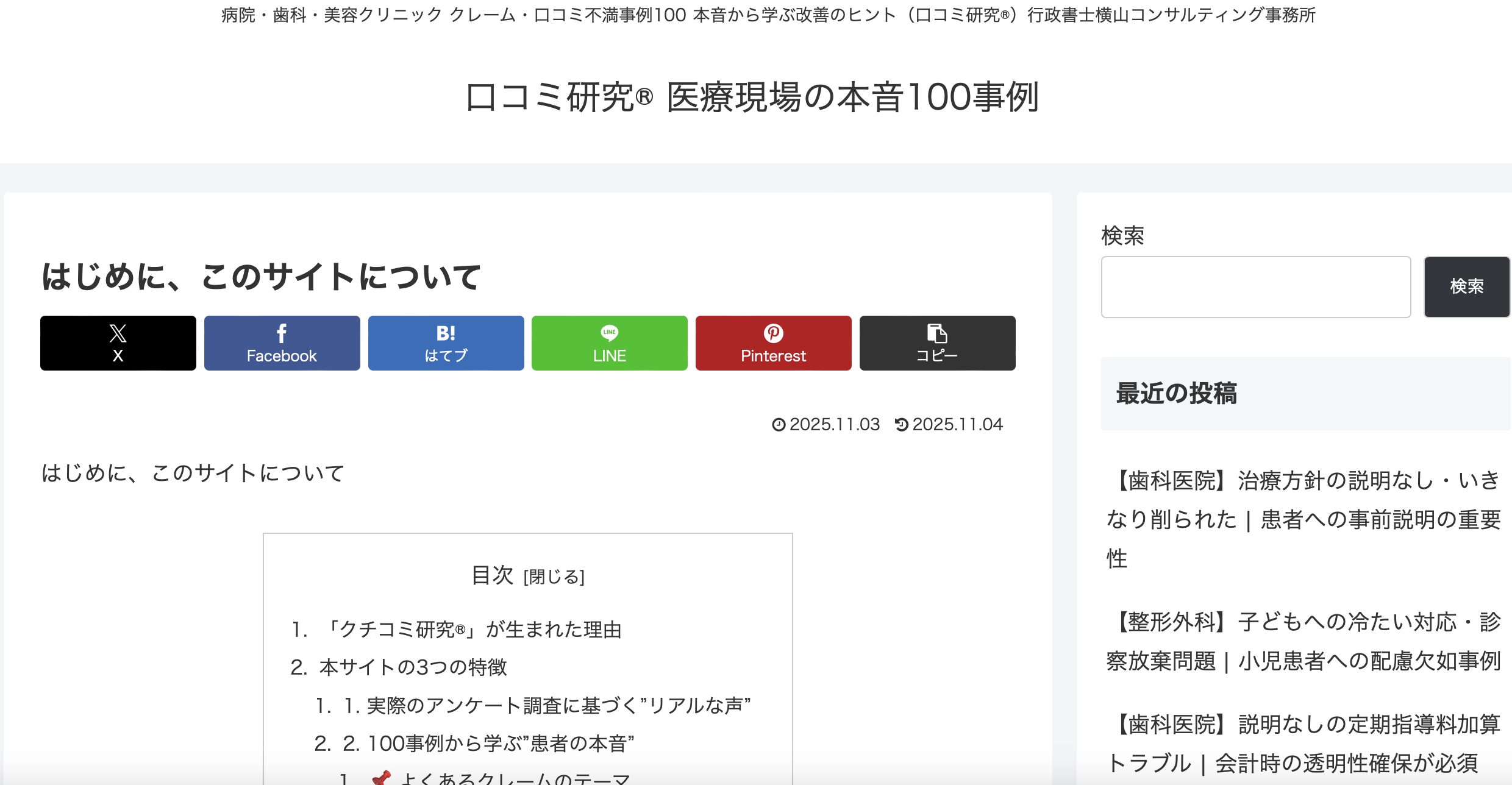Click the publication date clock icon
1512x785 pixels.
pyautogui.click(x=779, y=425)
